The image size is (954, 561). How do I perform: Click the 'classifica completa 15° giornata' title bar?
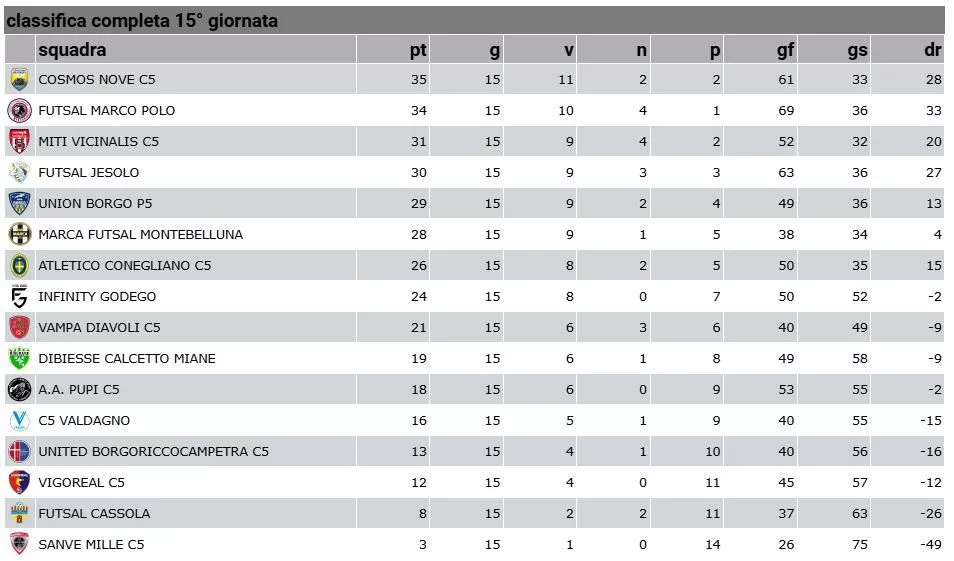475,20
